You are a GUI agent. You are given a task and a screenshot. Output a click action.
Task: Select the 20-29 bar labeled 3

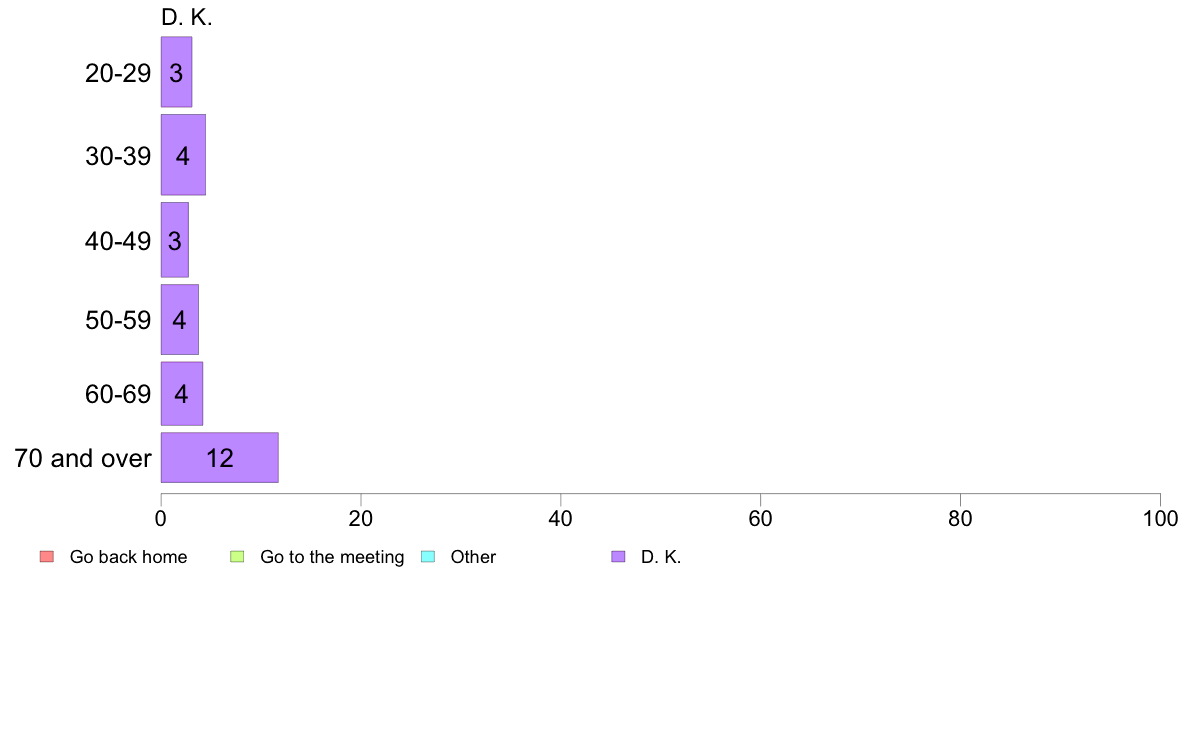point(177,72)
